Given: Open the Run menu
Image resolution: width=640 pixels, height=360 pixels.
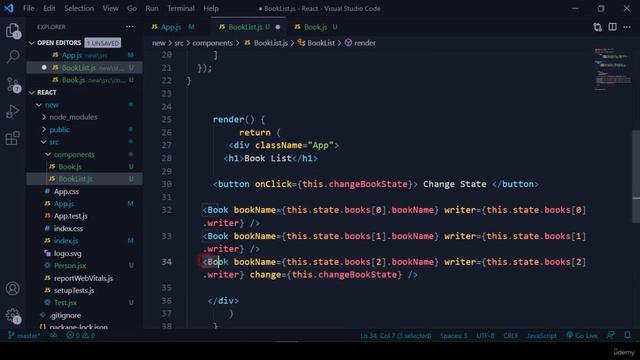Looking at the screenshot, I should (152, 8).
